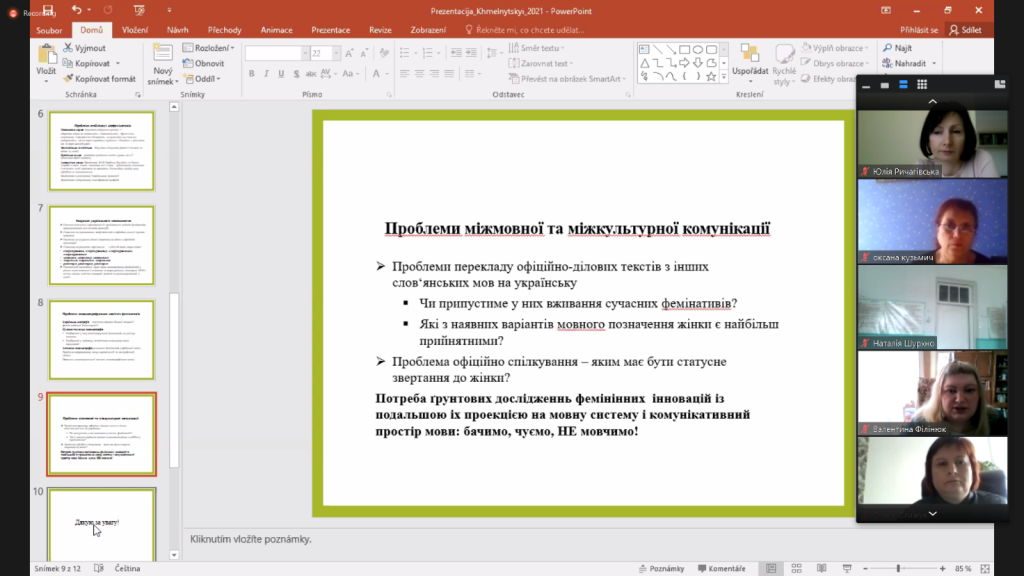Click the Save icon in the title bar
Viewport: 1024px width, 576px height.
tap(48, 10)
